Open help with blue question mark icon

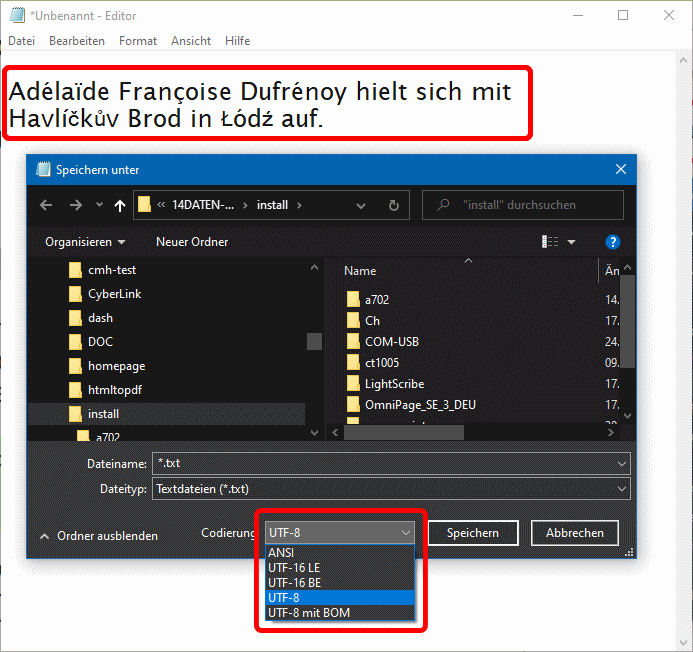613,242
